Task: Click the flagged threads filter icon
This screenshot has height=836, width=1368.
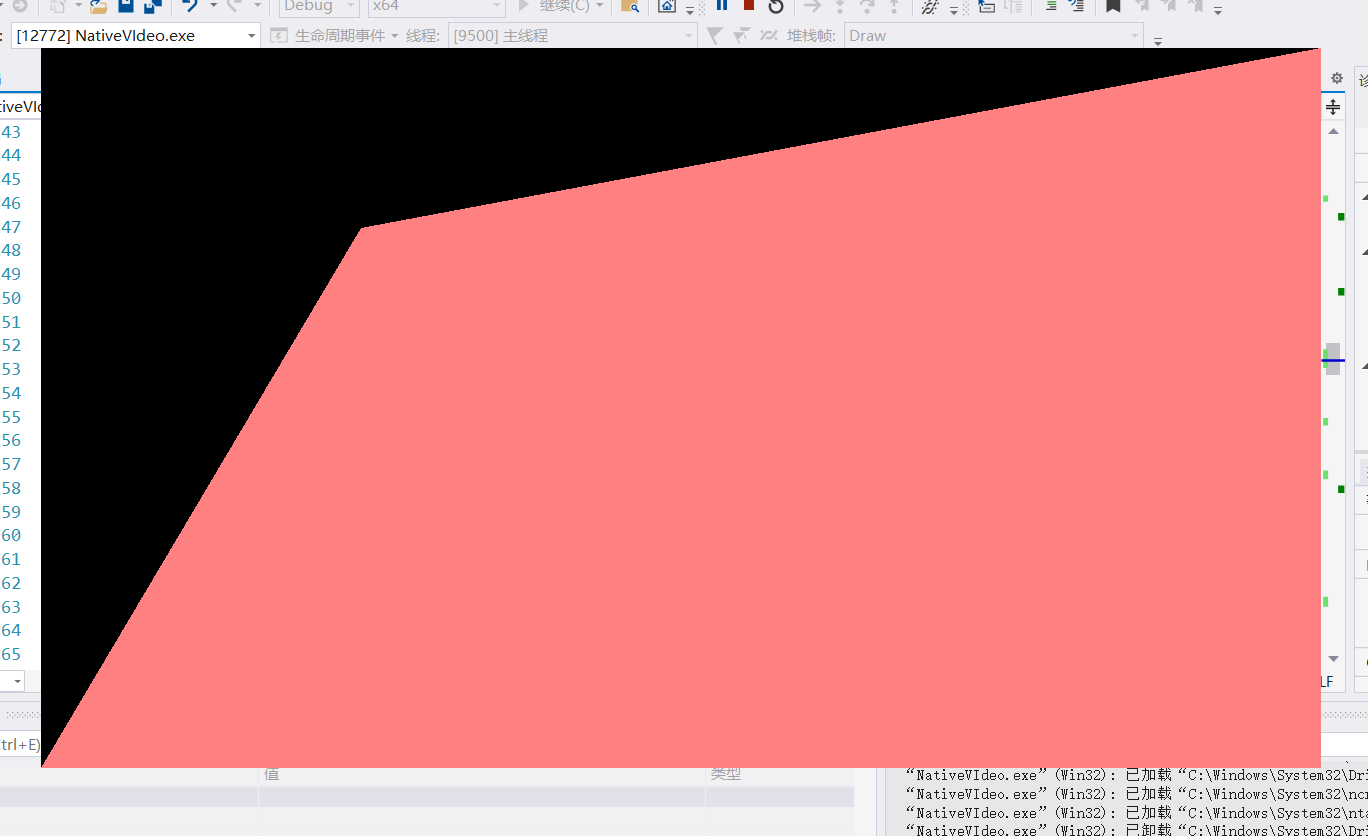Action: pos(741,36)
